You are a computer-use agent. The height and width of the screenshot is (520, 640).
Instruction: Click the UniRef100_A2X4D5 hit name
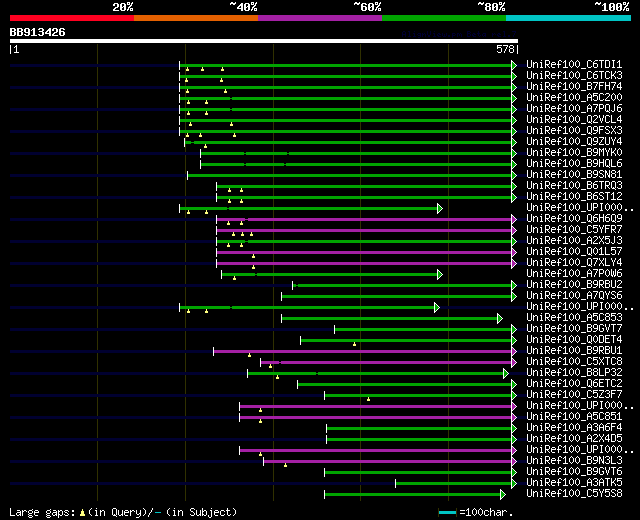(x=574, y=439)
